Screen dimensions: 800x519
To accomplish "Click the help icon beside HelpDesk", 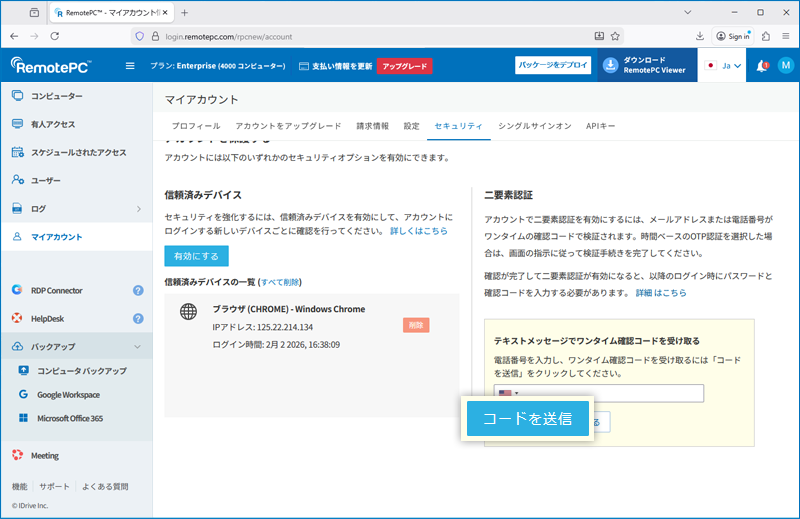I will [138, 318].
